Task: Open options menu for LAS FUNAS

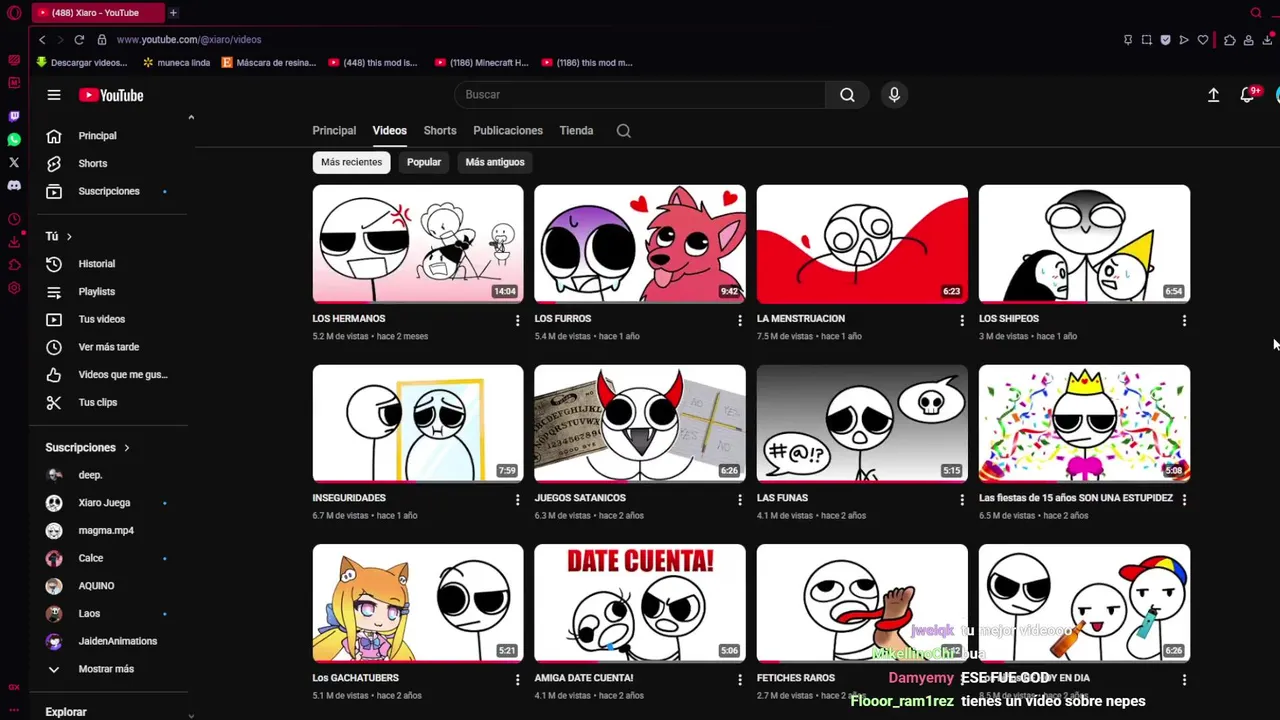Action: (961, 500)
